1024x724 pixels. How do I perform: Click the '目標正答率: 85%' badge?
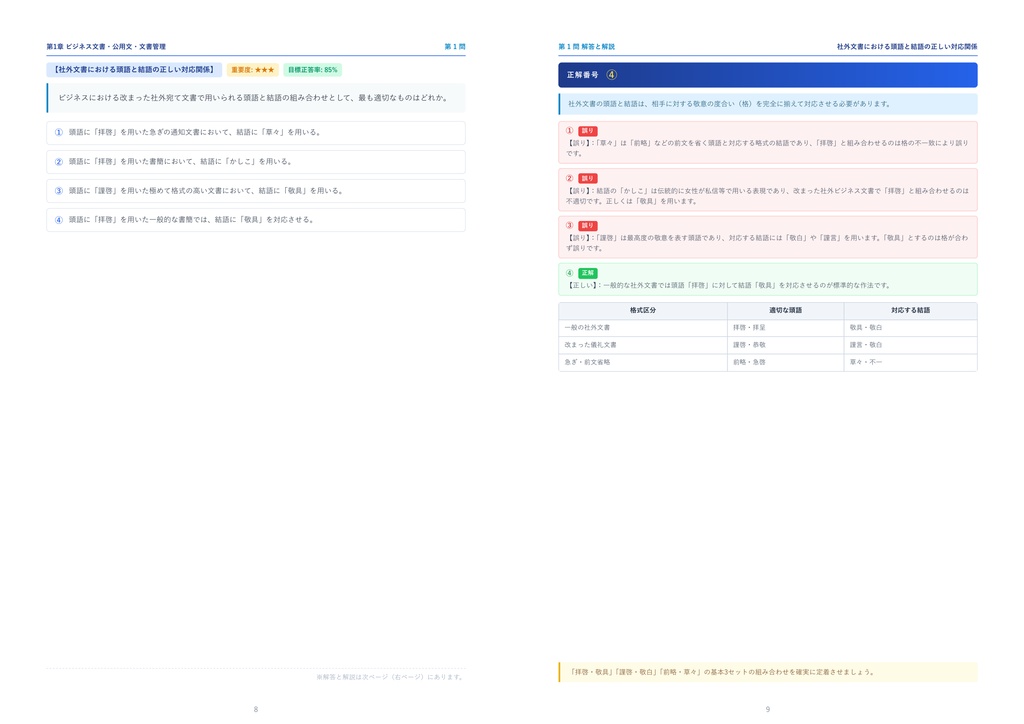(313, 70)
